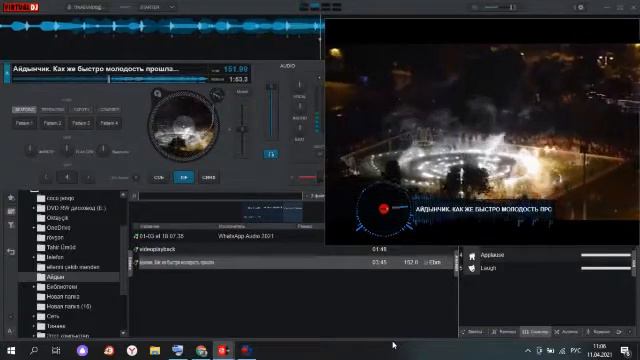Open Windows Start menu
The image size is (640, 360).
(11, 351)
